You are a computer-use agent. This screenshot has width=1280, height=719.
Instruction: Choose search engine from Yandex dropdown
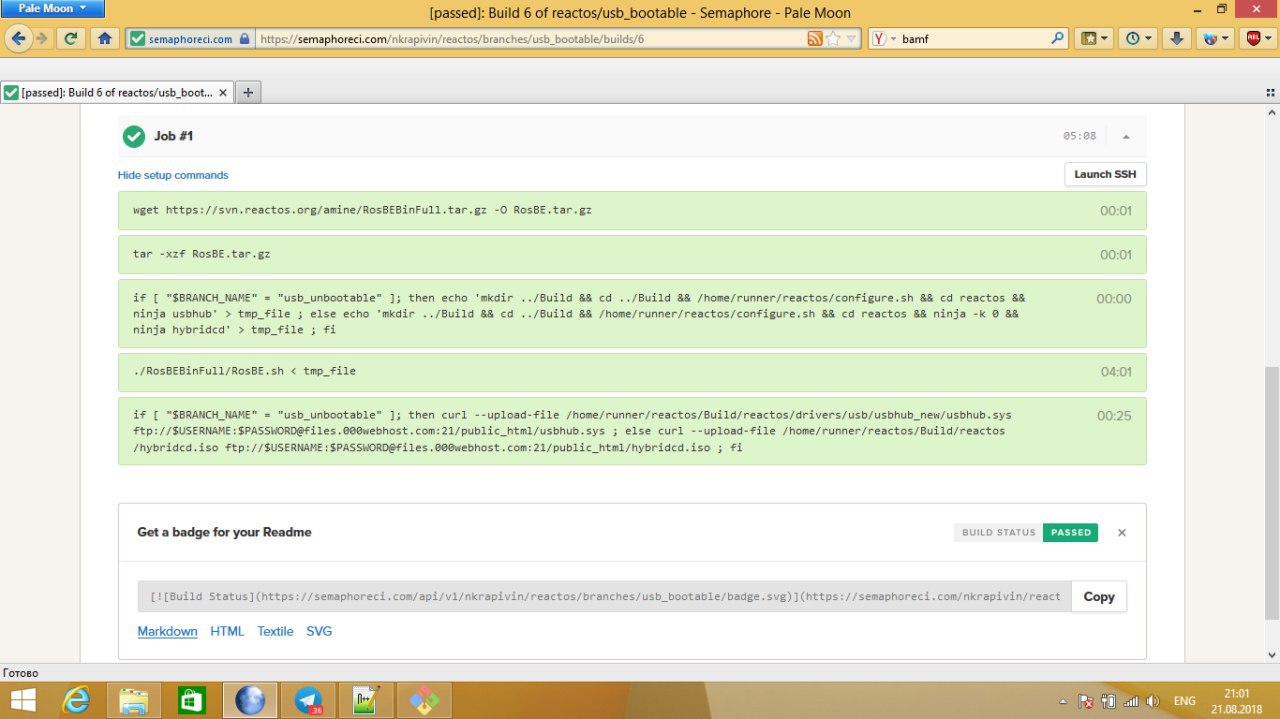tap(883, 39)
